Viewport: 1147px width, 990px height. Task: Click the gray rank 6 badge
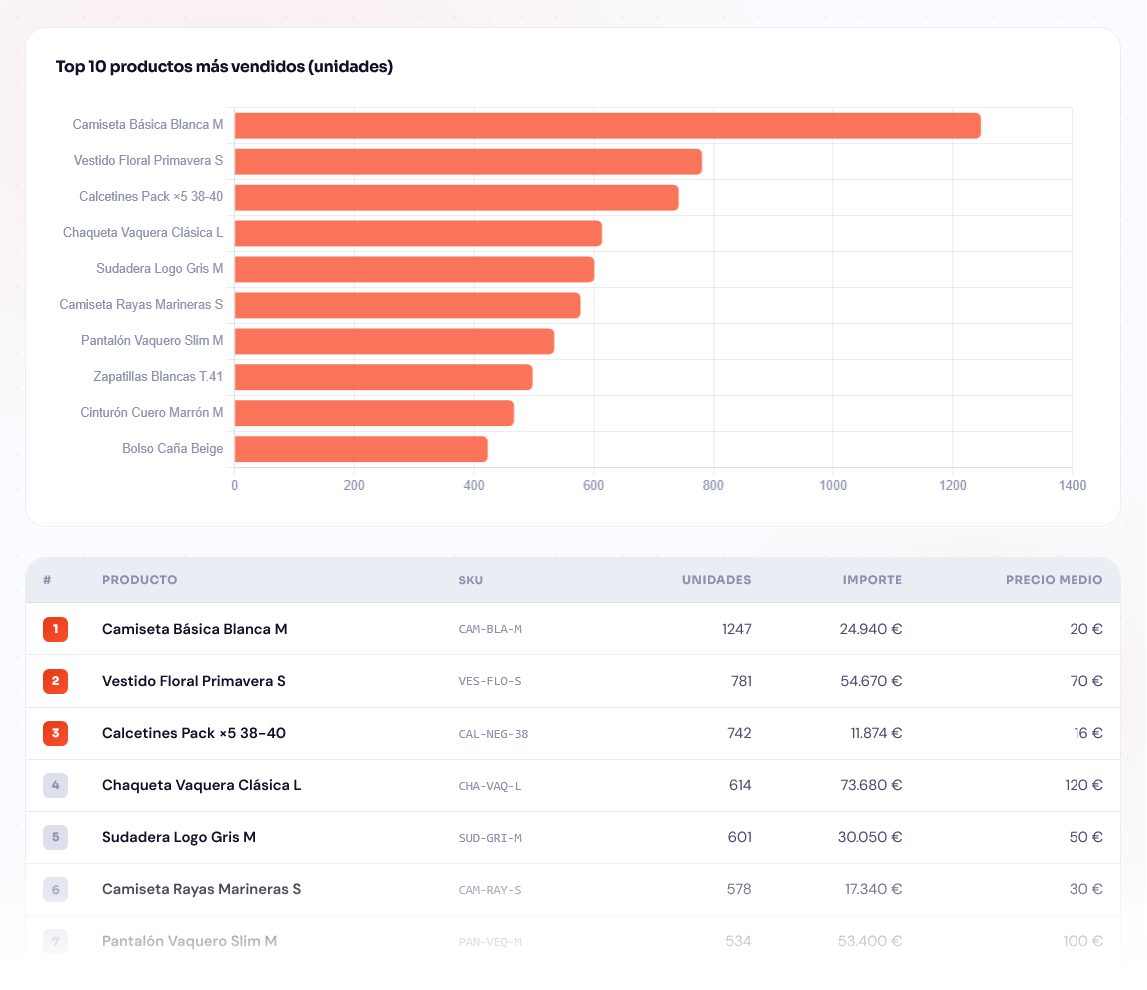[55, 889]
